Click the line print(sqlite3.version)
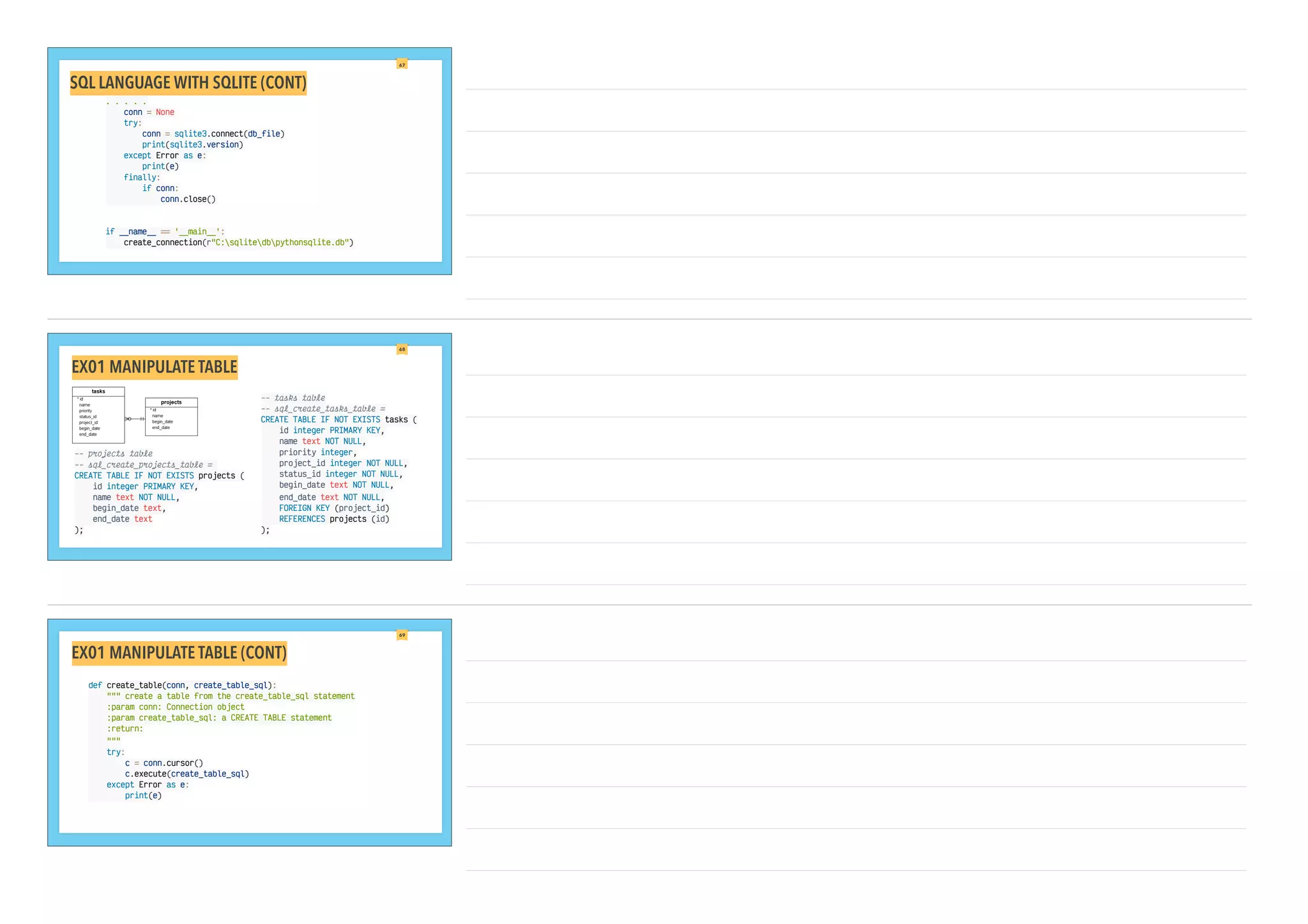The height and width of the screenshot is (924, 1308). (x=192, y=145)
